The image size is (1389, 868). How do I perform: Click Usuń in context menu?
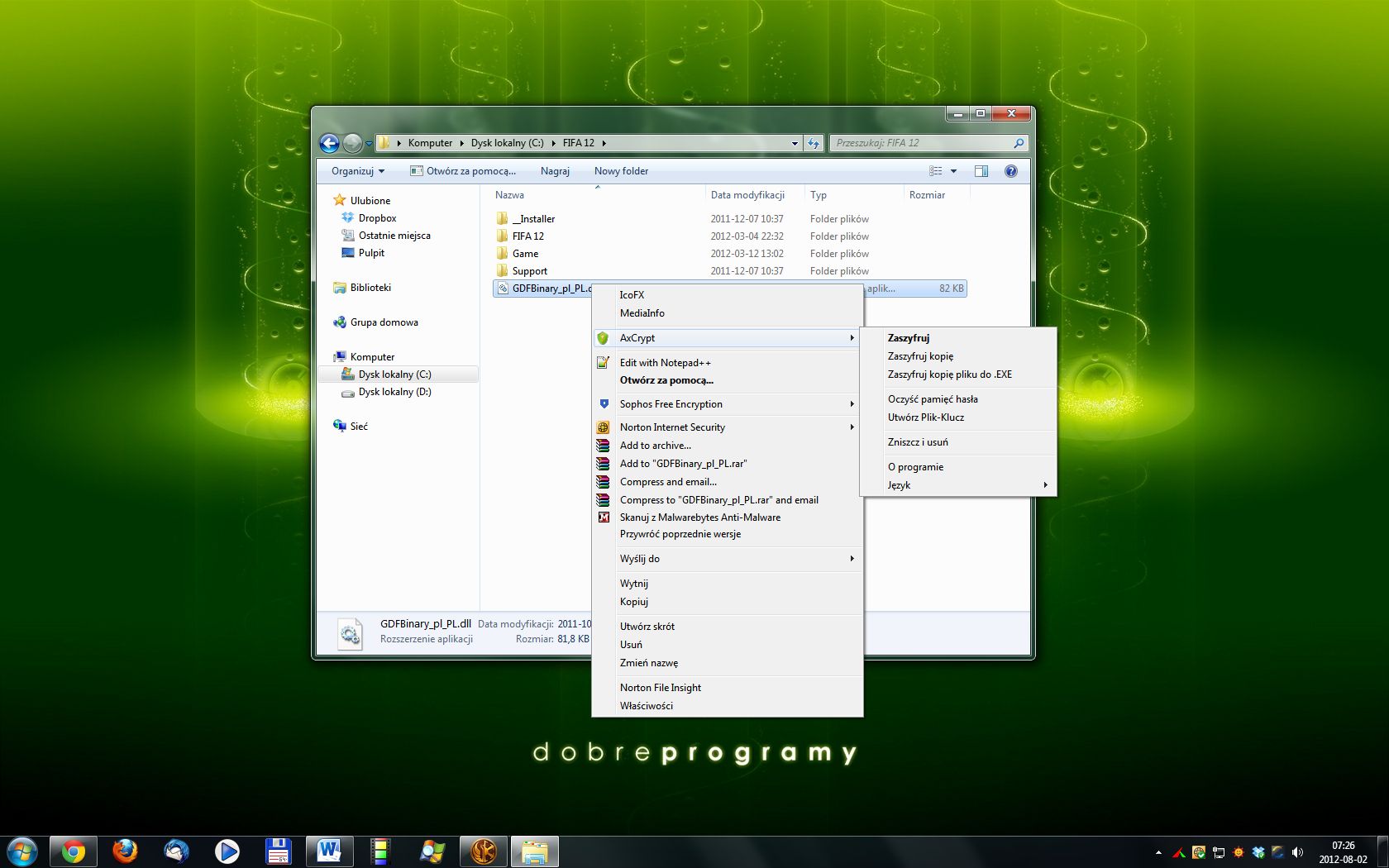click(726, 644)
